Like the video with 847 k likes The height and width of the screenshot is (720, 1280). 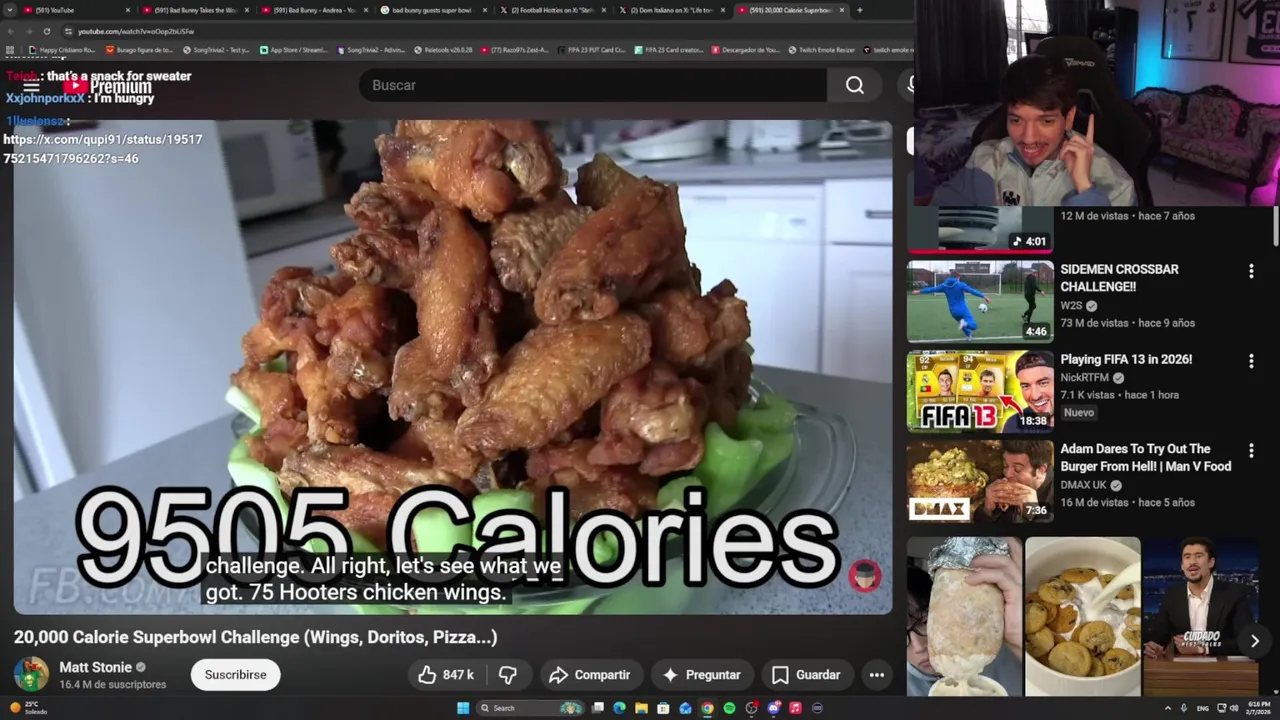pos(446,675)
